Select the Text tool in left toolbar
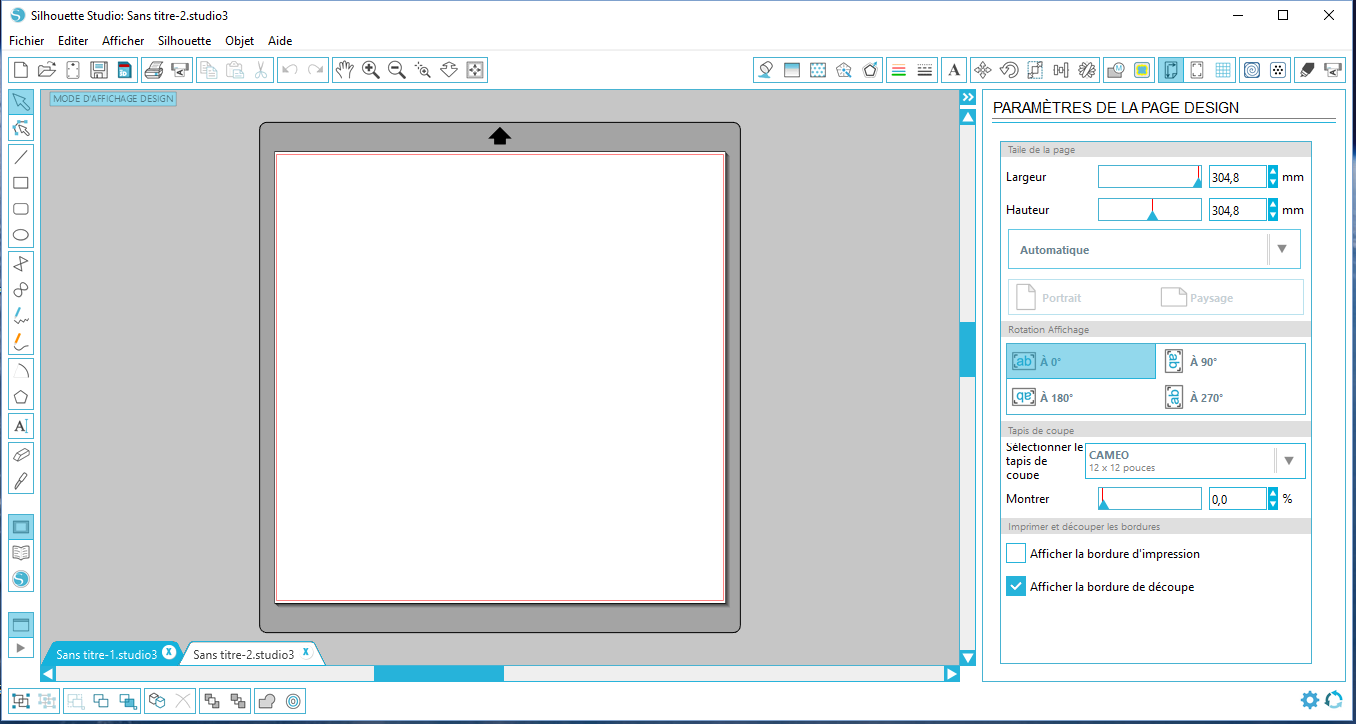This screenshot has height=724, width=1356. (x=20, y=426)
